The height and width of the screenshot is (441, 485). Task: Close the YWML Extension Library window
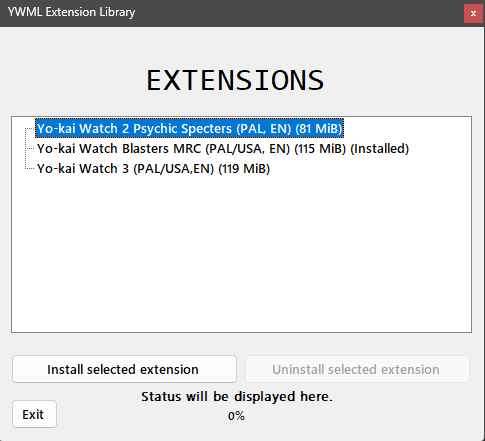[x=473, y=14]
